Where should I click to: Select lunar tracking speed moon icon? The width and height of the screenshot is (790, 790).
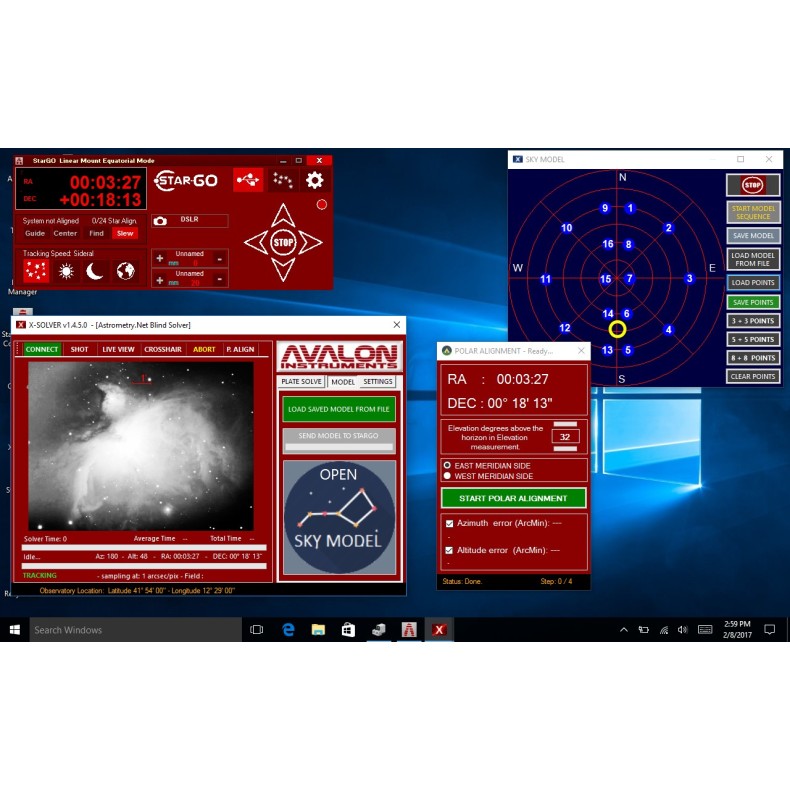coord(95,271)
